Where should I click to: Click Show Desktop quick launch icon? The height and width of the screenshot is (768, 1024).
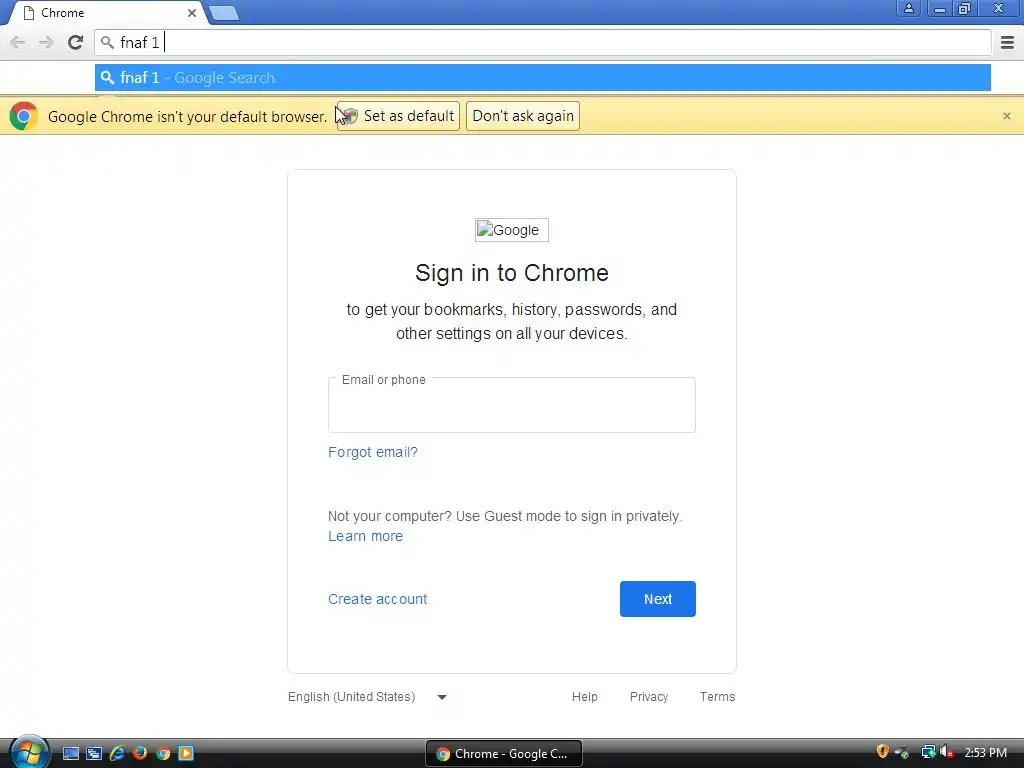(x=71, y=754)
